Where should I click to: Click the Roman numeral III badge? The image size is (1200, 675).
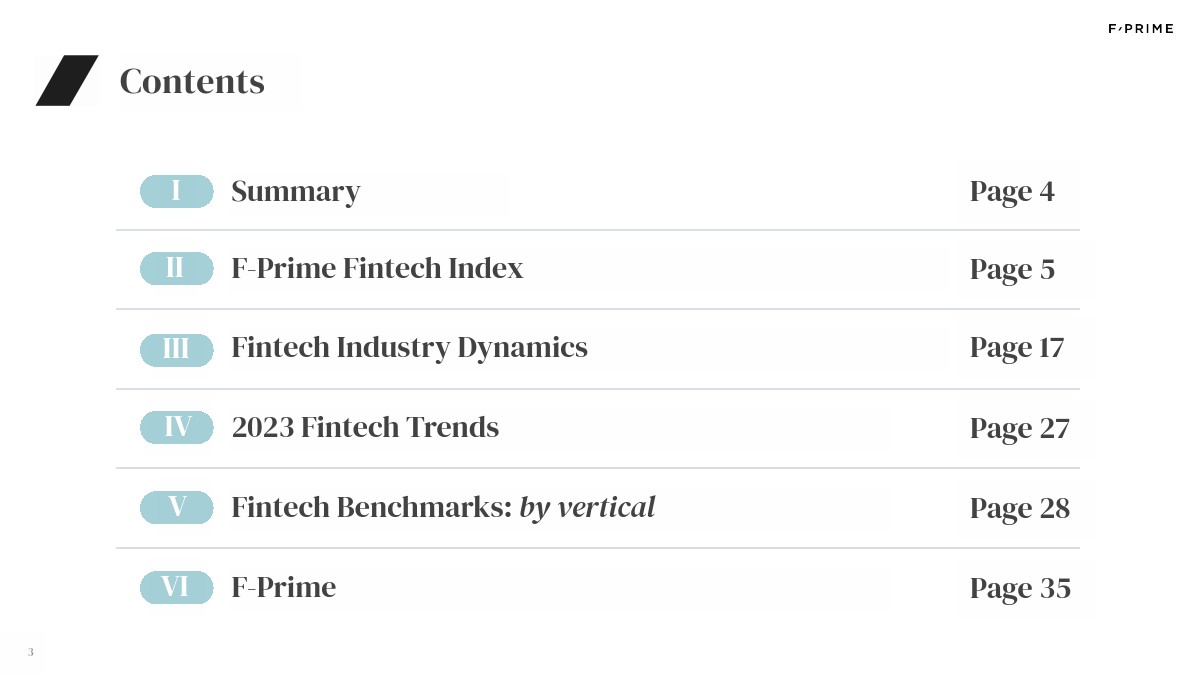click(177, 349)
